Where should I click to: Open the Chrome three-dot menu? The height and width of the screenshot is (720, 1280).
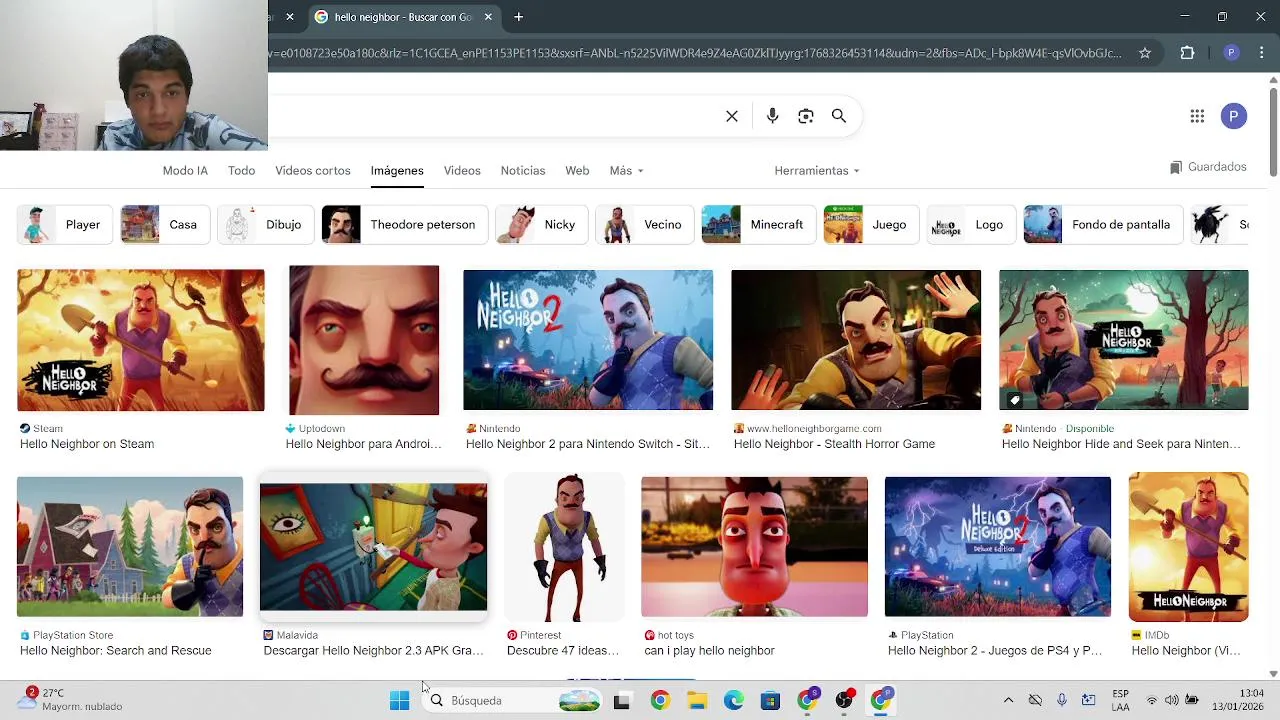tap(1263, 53)
